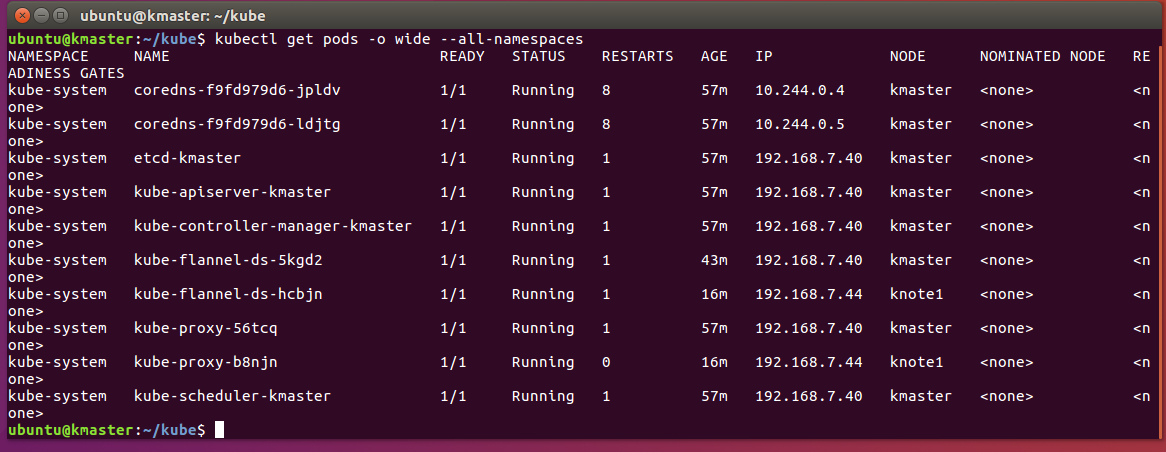The image size is (1166, 452).
Task: Click the kube-proxy-b8njn pod name
Action: [205, 362]
